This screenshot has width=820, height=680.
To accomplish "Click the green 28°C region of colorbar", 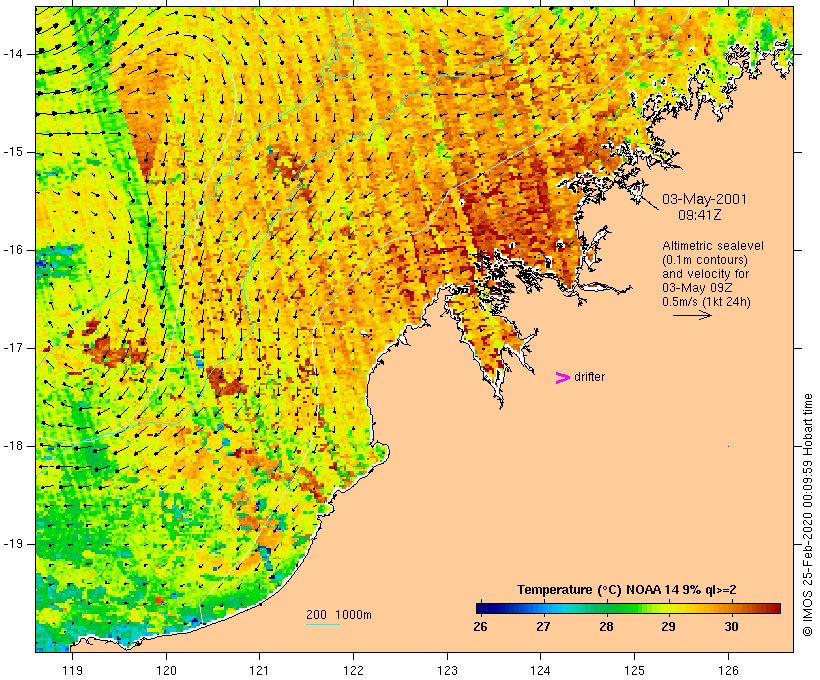I will [607, 608].
